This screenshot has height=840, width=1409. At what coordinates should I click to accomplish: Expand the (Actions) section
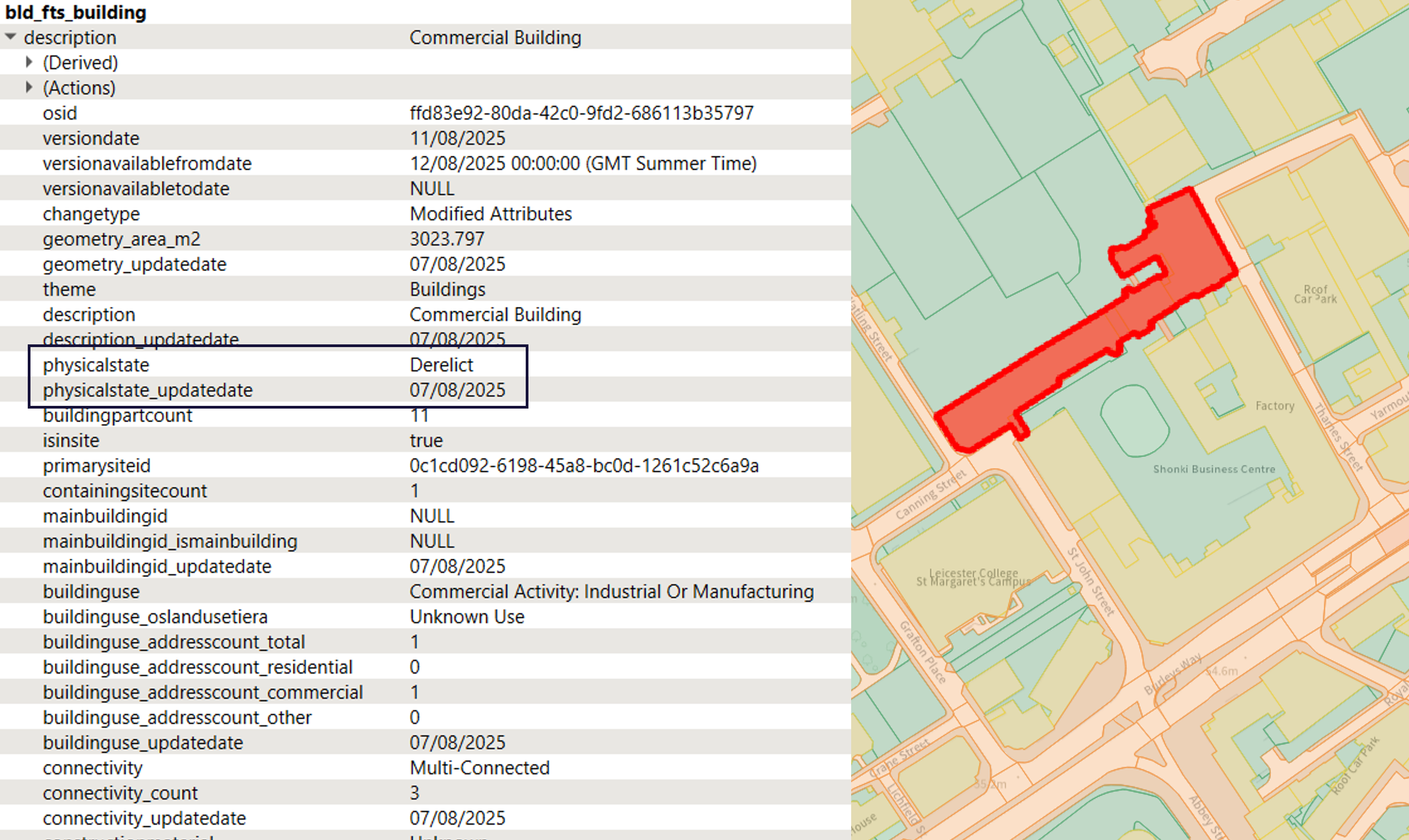(29, 87)
